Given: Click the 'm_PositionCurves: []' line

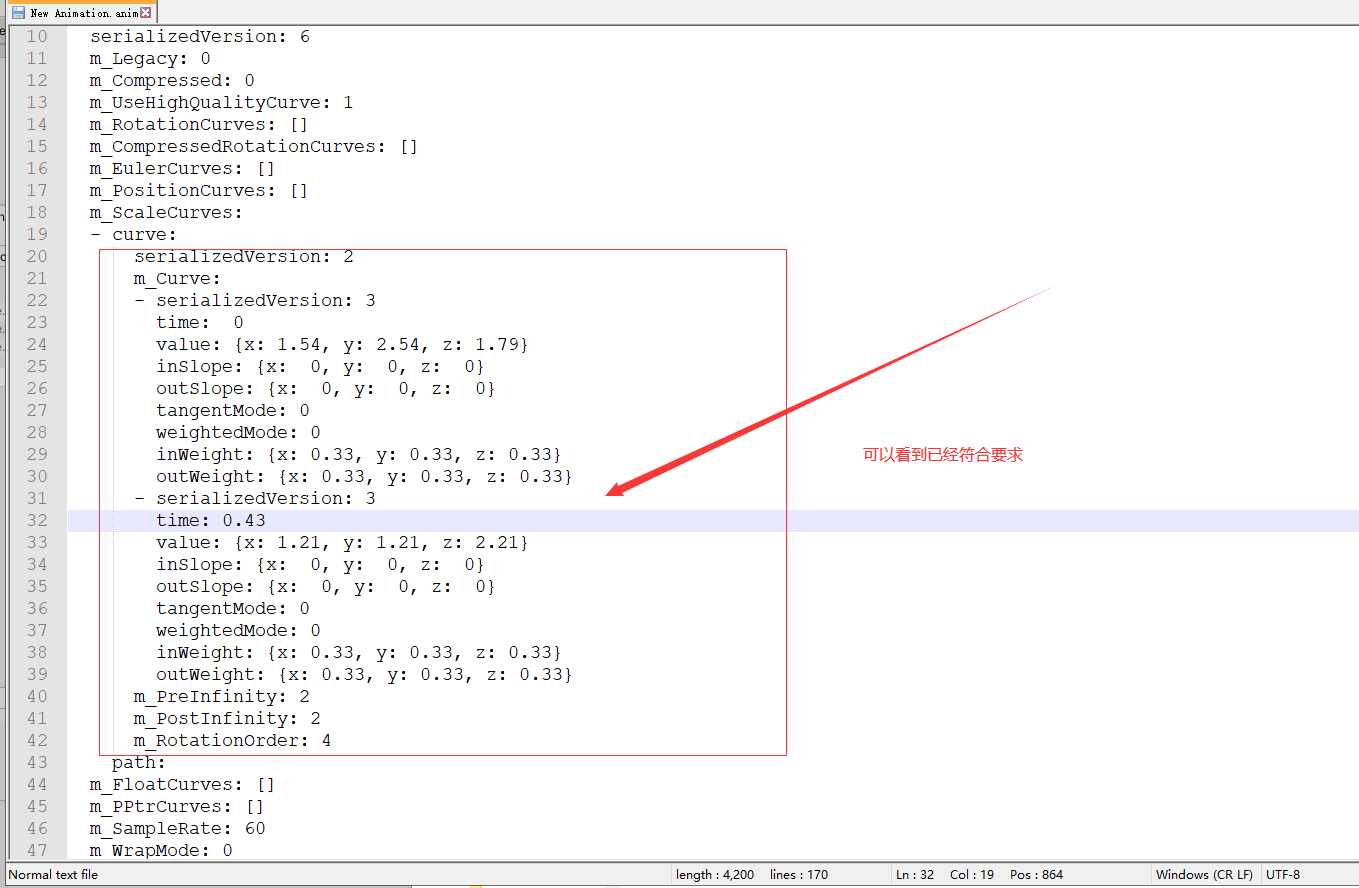Looking at the screenshot, I should coord(199,190).
